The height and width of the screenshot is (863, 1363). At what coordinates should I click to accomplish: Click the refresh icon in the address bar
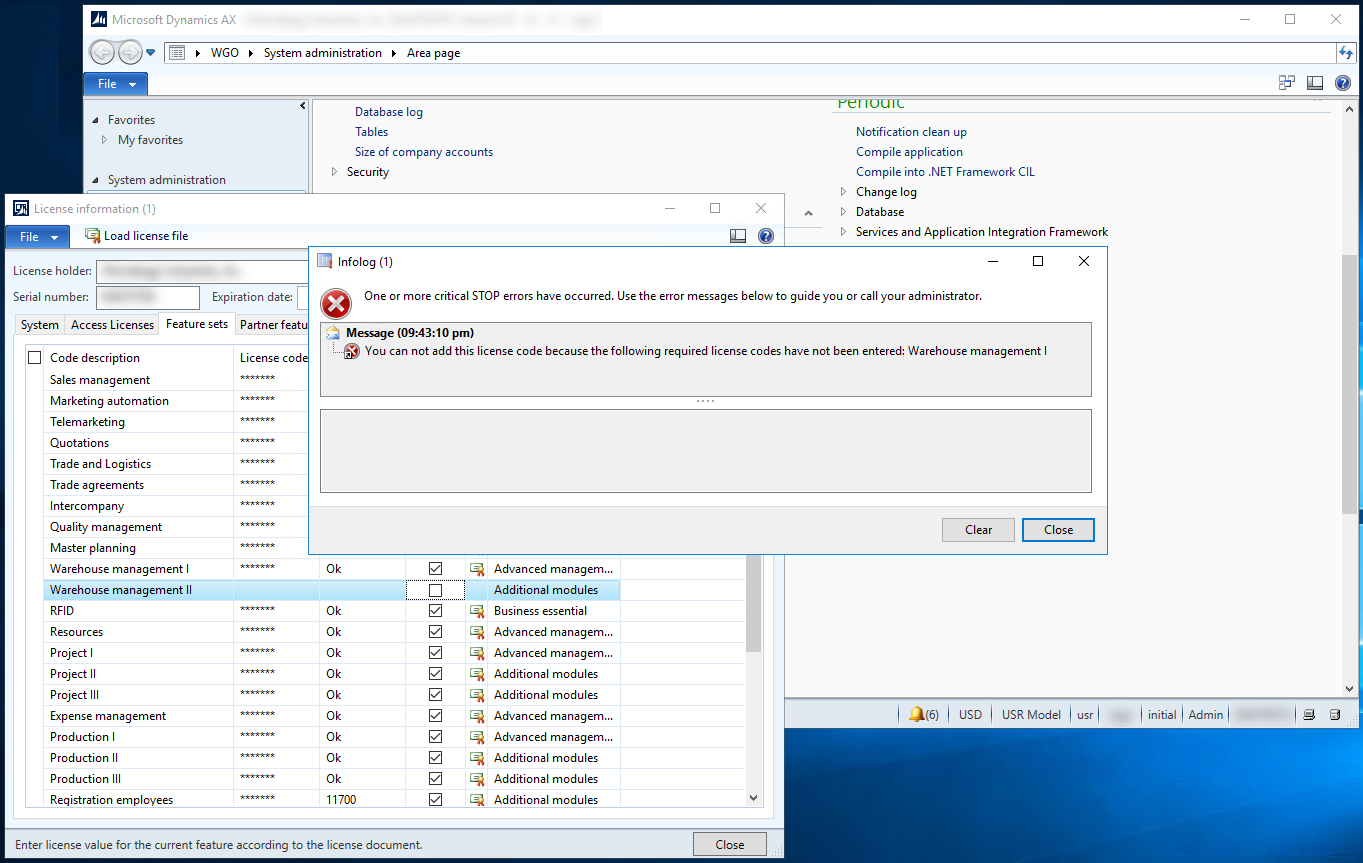(1346, 53)
